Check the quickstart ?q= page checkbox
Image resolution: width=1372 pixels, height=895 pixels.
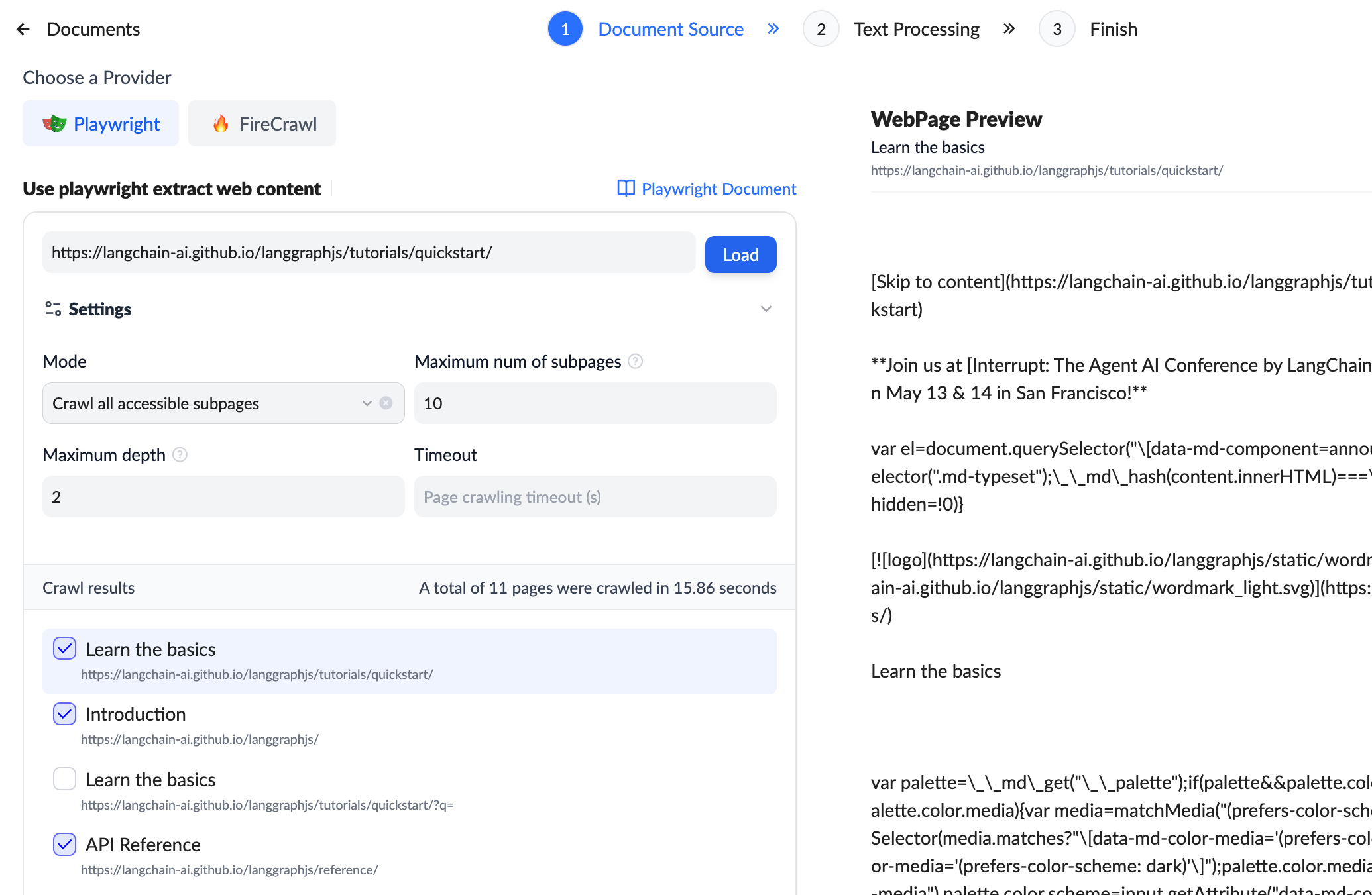point(64,779)
